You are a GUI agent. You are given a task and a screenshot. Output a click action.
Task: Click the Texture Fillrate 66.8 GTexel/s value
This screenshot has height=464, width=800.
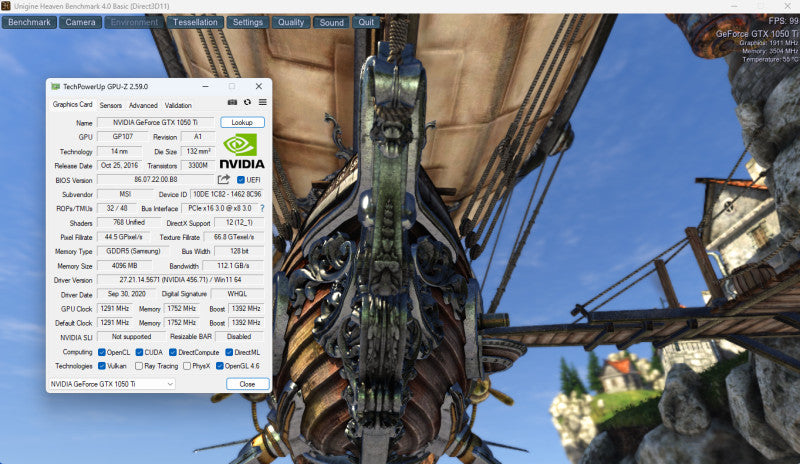(x=234, y=237)
